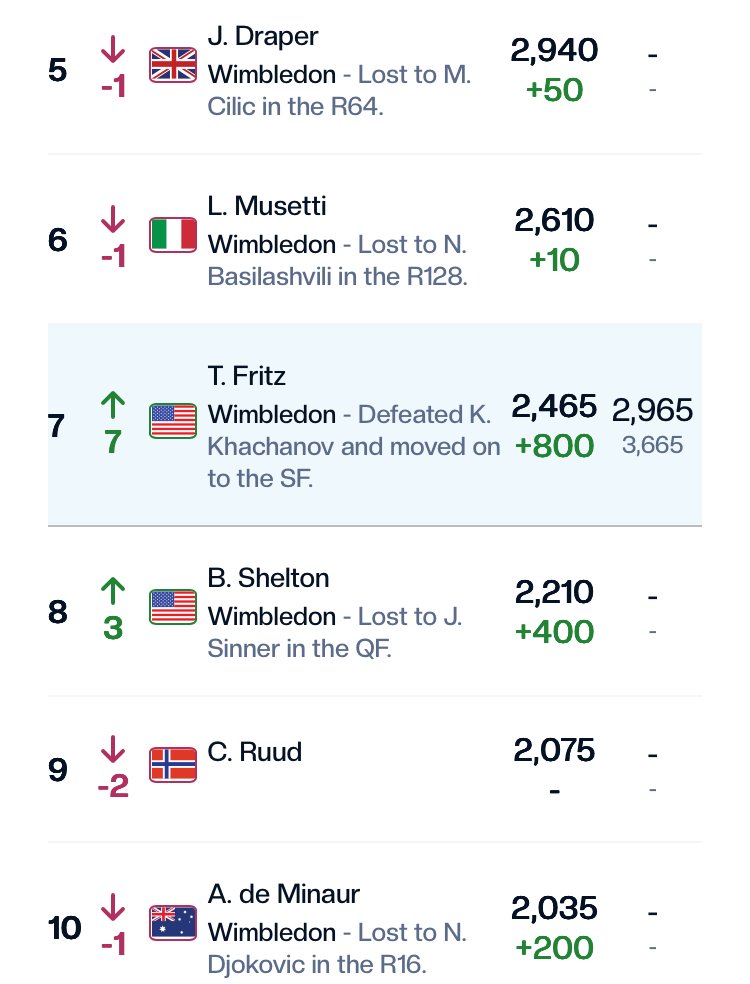This screenshot has width=750, height=984.
Task: Open A. de Minaur player name
Action: [284, 894]
